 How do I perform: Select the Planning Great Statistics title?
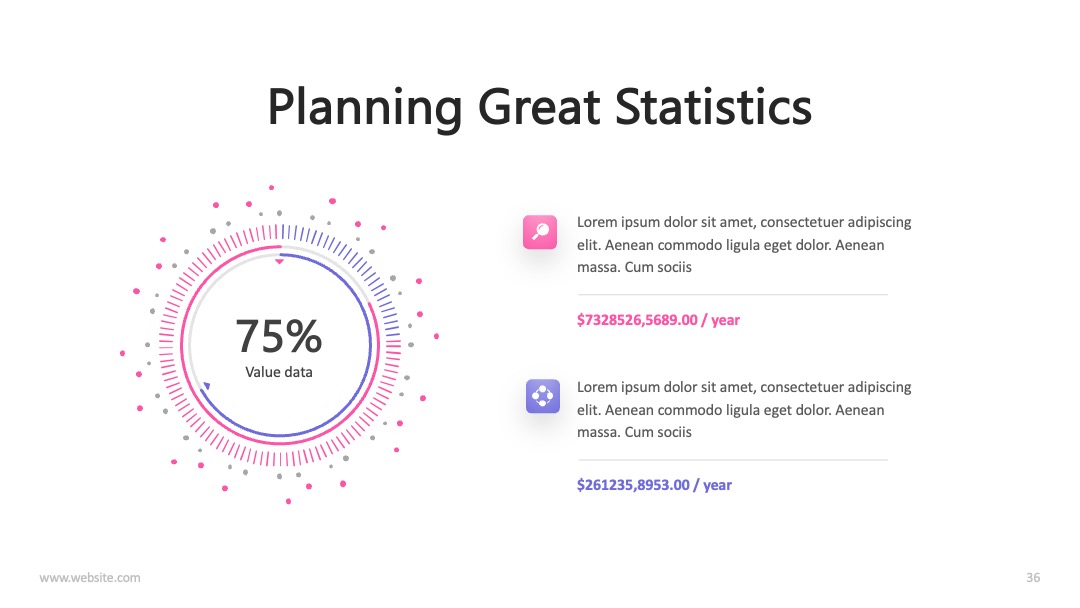(540, 107)
